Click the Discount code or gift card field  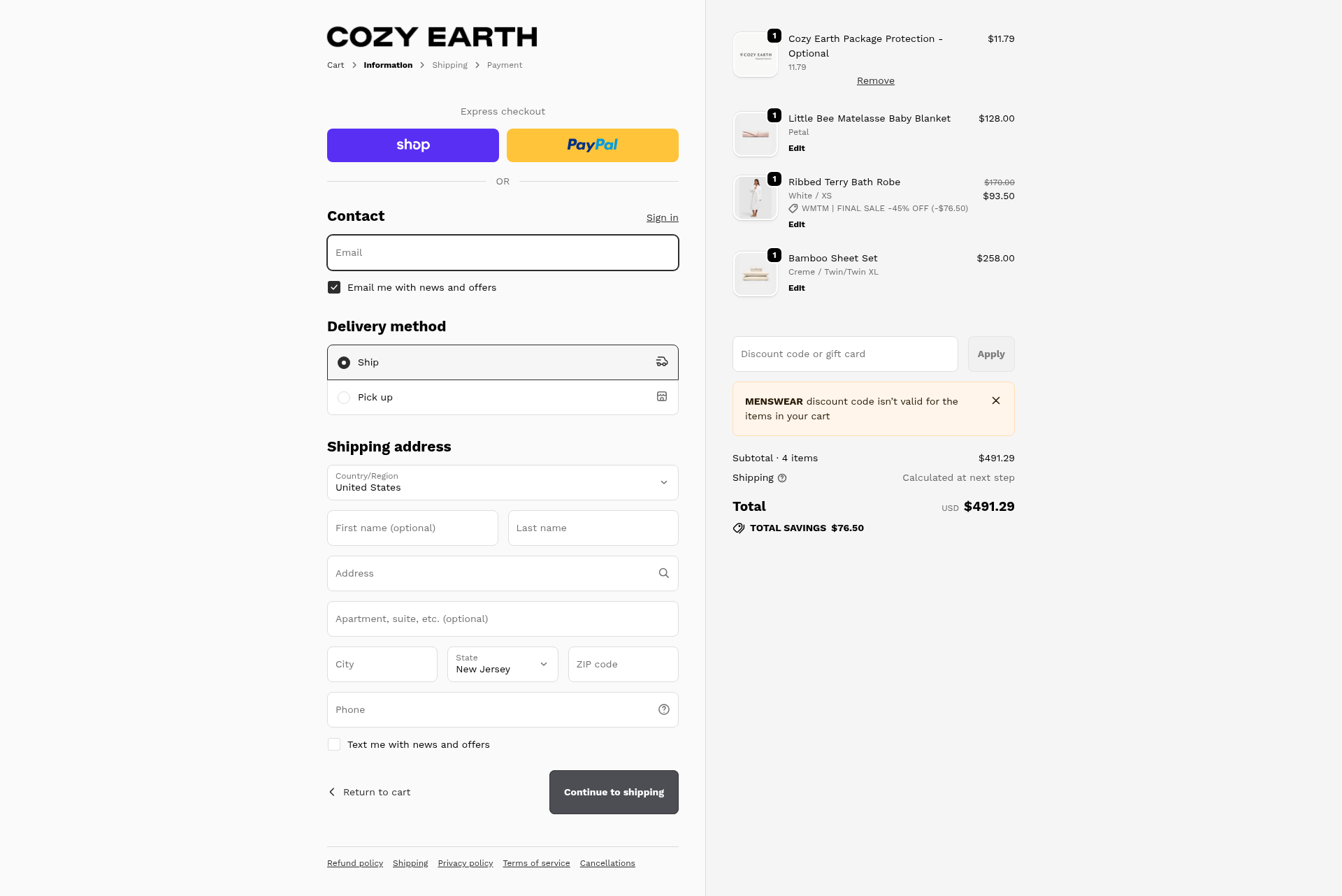[x=844, y=354]
